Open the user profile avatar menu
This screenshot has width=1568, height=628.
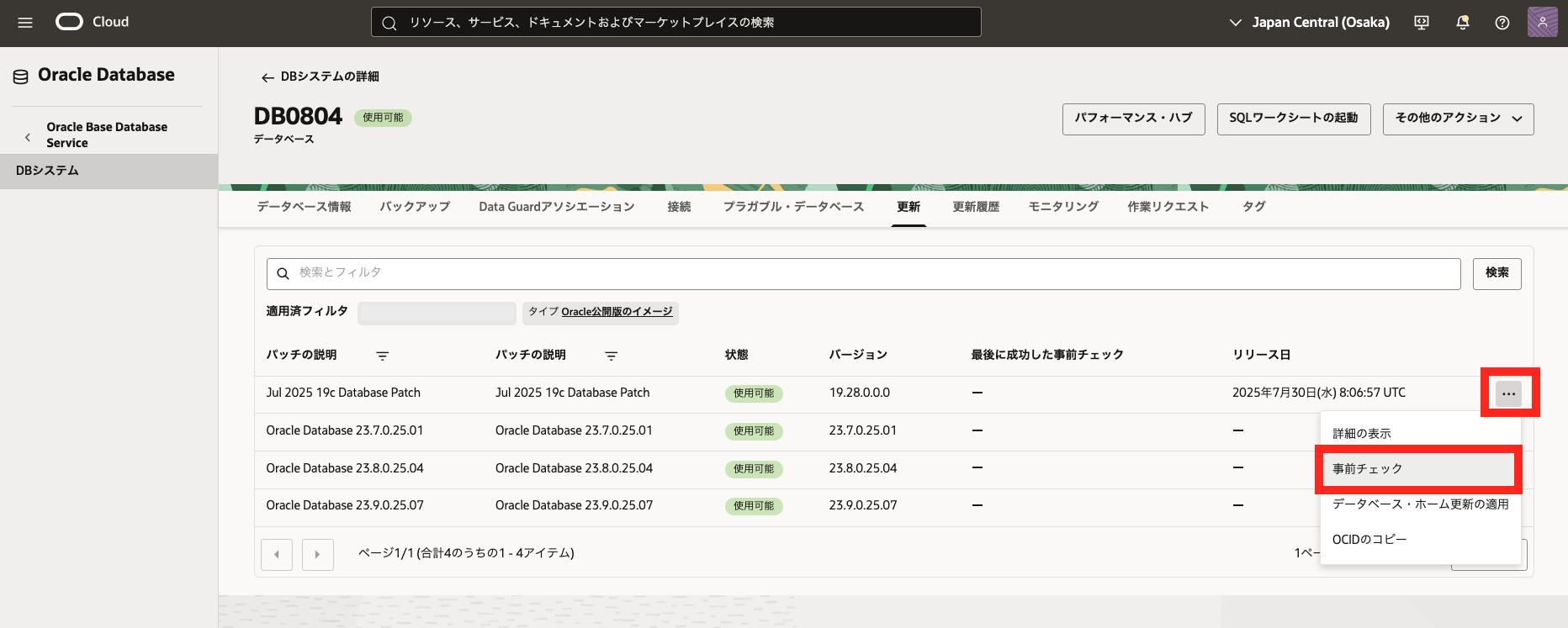1542,22
